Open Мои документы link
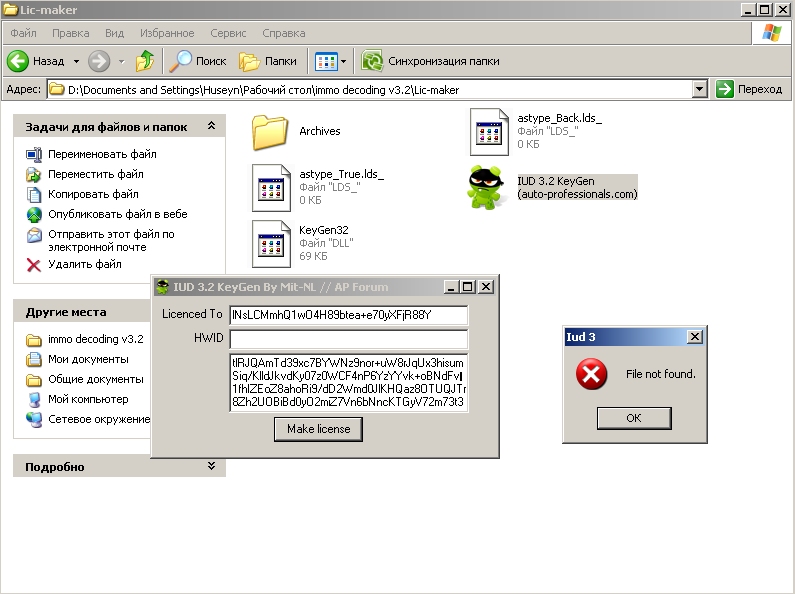The height and width of the screenshot is (594, 795). (88, 359)
